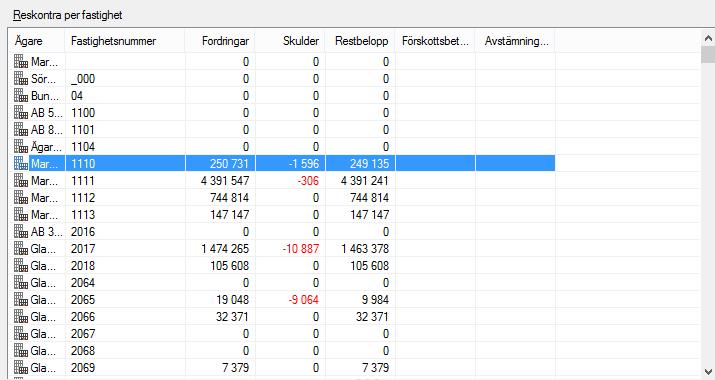Click the building icon in row 1100

point(21,113)
